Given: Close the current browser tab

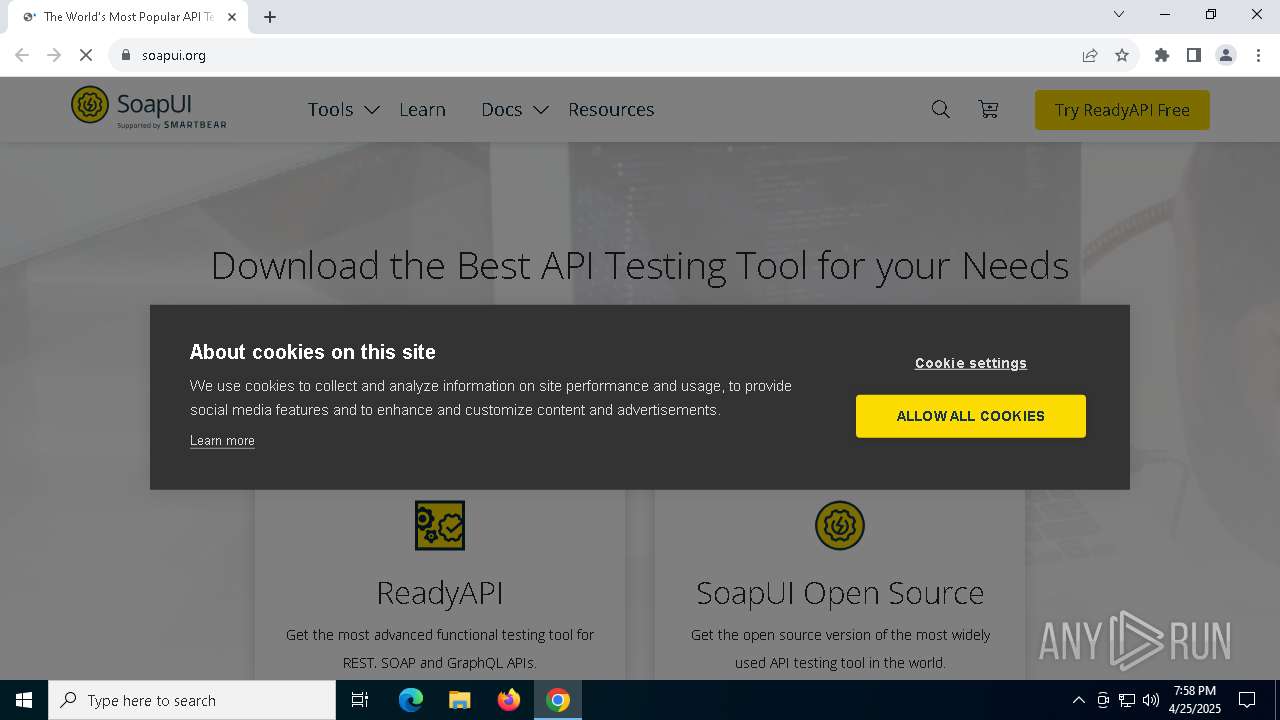Looking at the screenshot, I should point(232,17).
